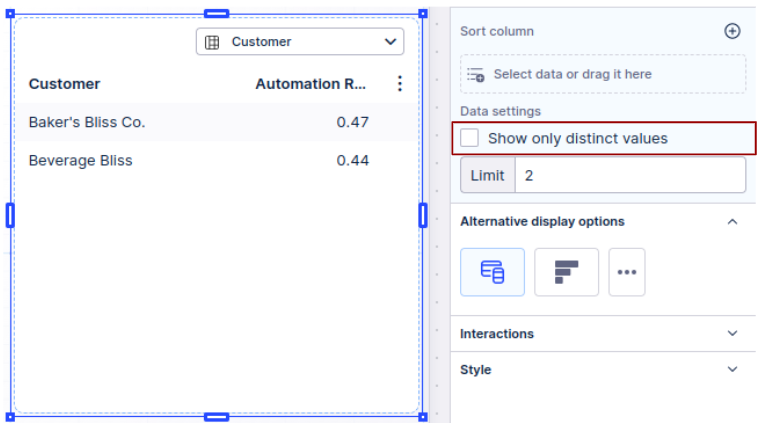Click the Limit value input field
769x423 pixels.
[630, 175]
